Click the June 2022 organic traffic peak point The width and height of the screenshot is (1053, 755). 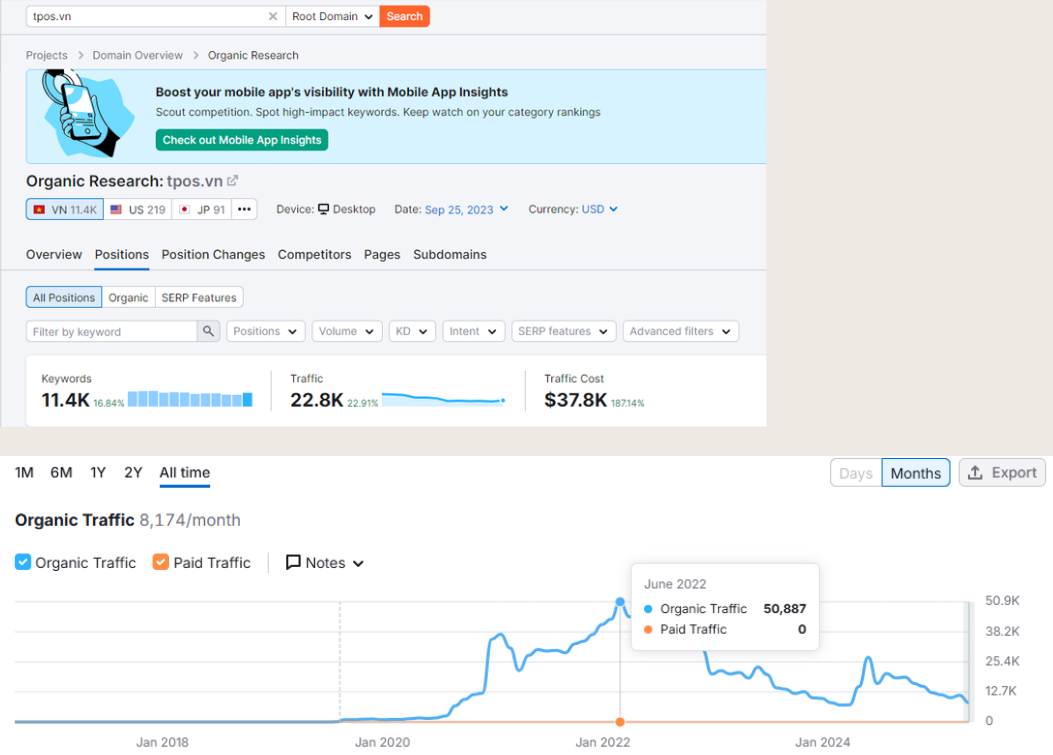click(620, 602)
